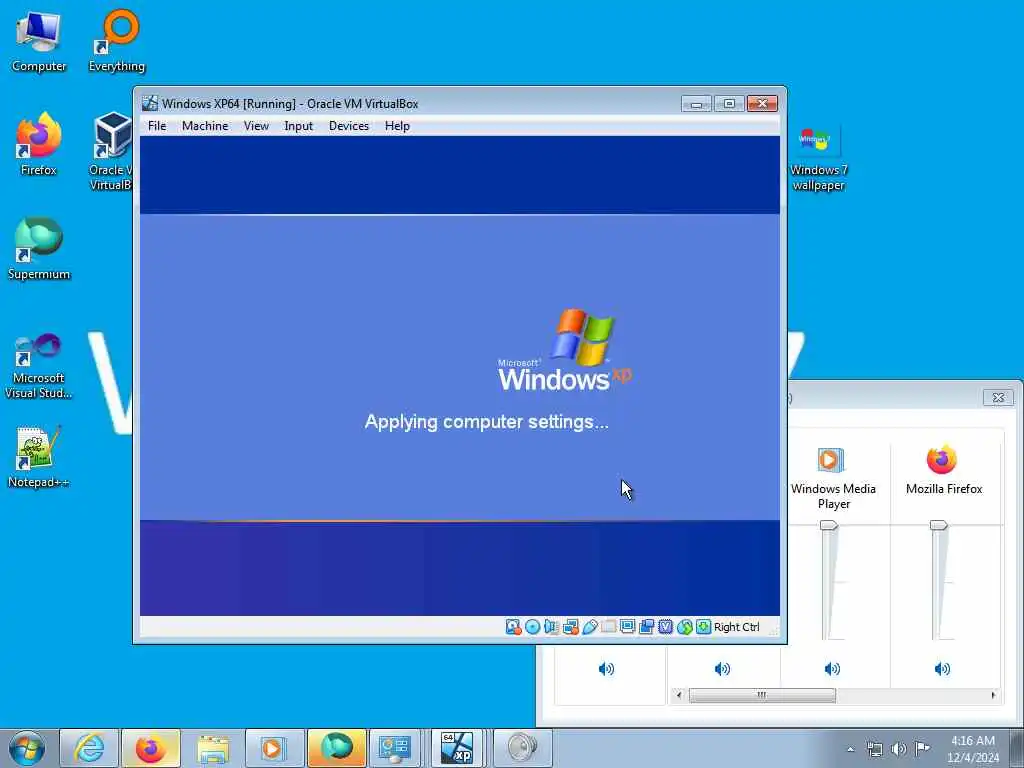Click the mouse integration globe icon

click(684, 627)
